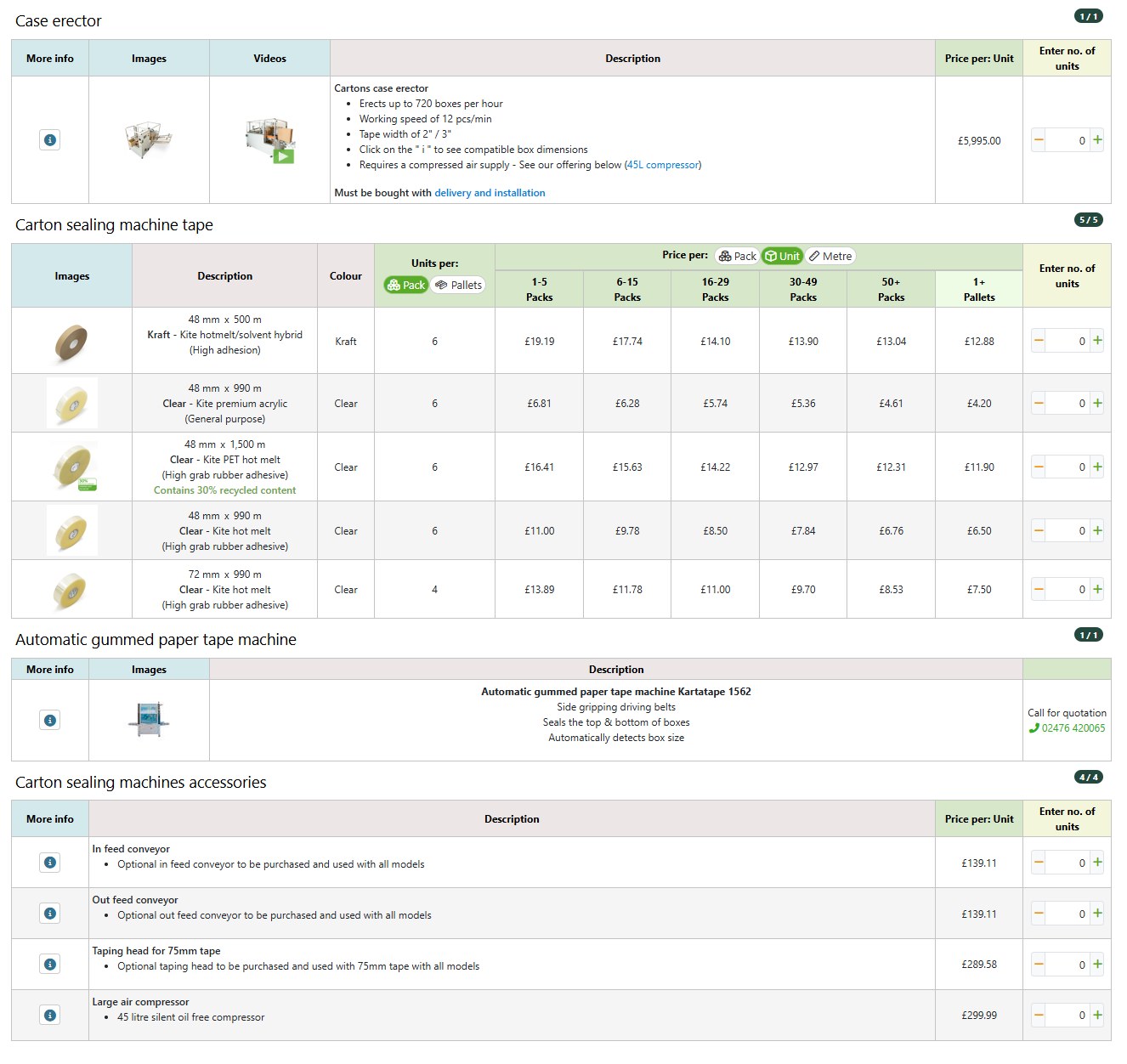Decrease units for Taping head 75mm tape
This screenshot has height=1064, width=1127.
[1039, 965]
